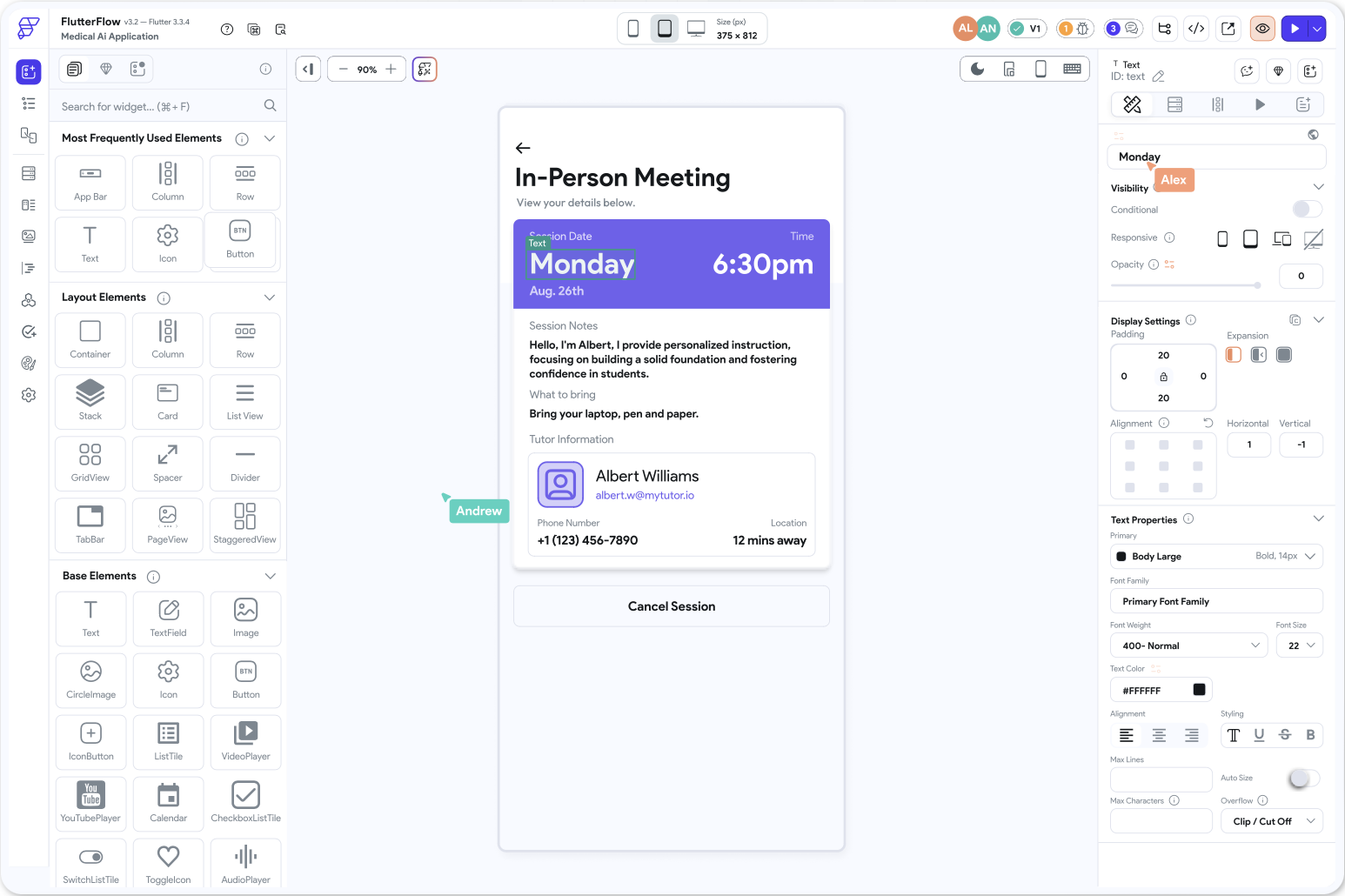Click the Text Color black swatch
Image resolution: width=1345 pixels, height=896 pixels.
1199,690
